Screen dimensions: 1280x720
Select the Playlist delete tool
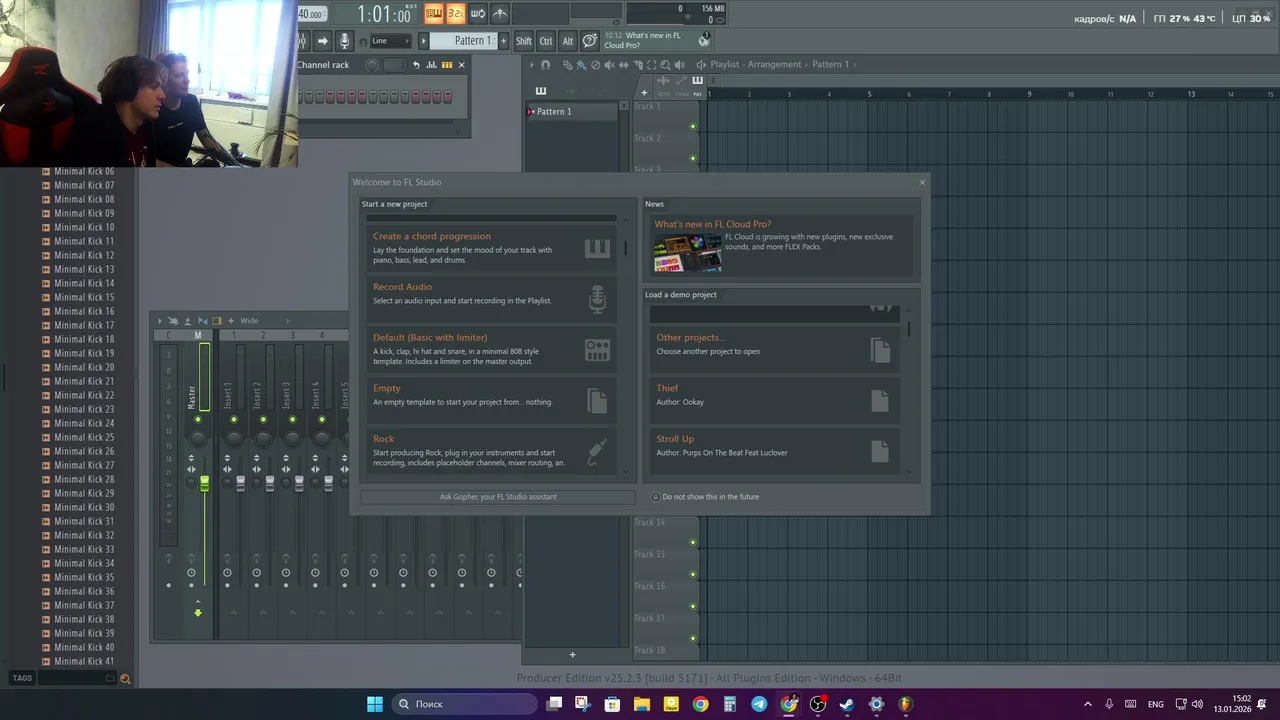(595, 65)
